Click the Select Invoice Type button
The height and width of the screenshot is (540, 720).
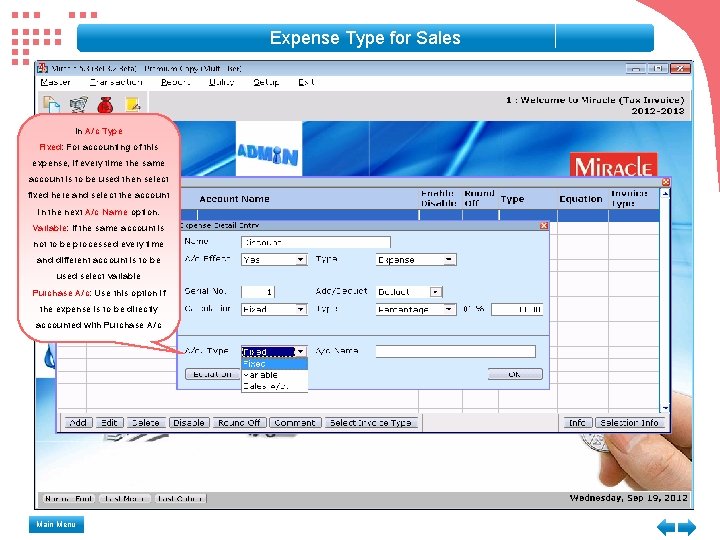[371, 422]
